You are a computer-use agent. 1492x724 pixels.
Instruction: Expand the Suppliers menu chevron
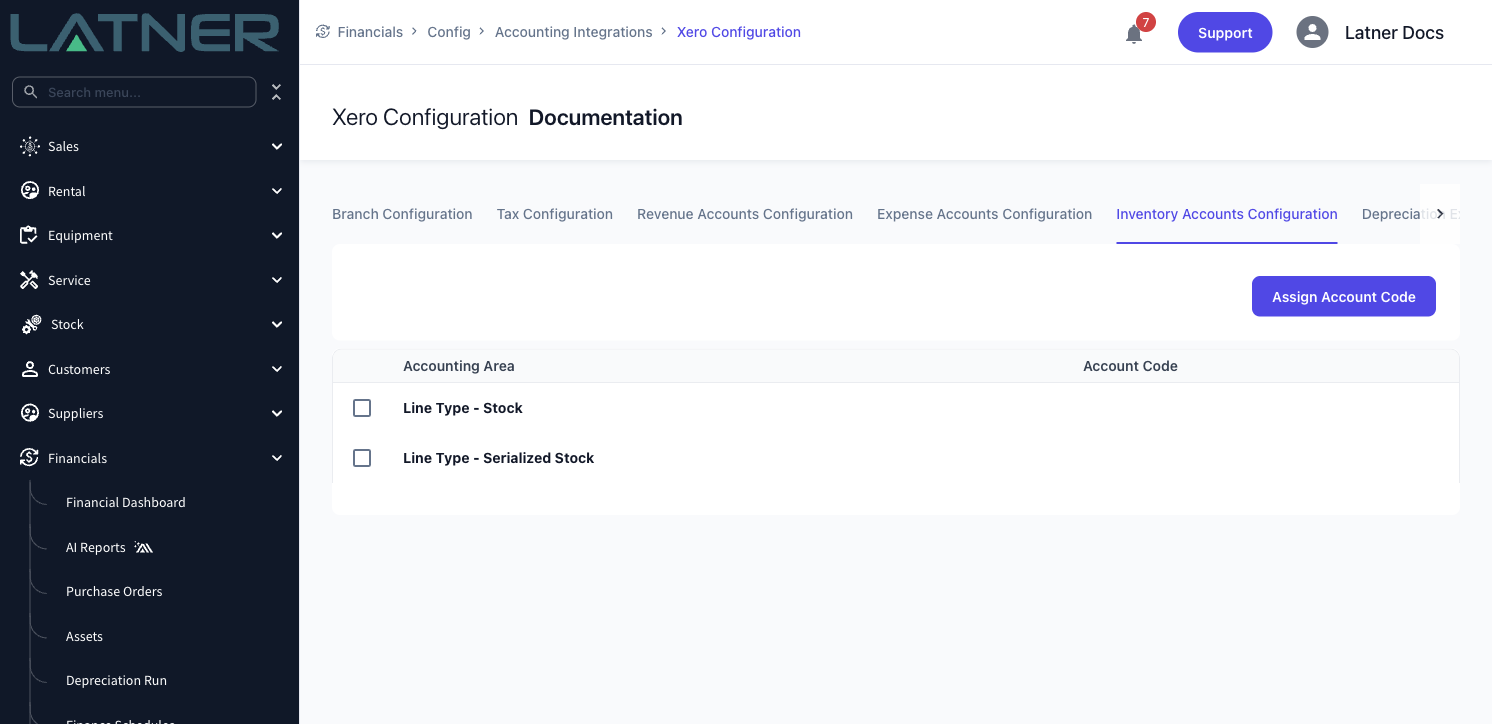tap(277, 413)
